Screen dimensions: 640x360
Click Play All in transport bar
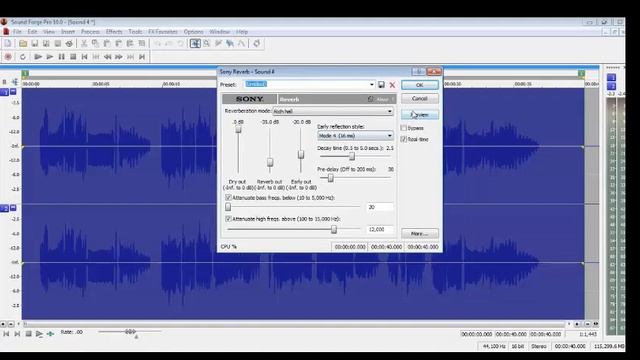(x=38, y=57)
